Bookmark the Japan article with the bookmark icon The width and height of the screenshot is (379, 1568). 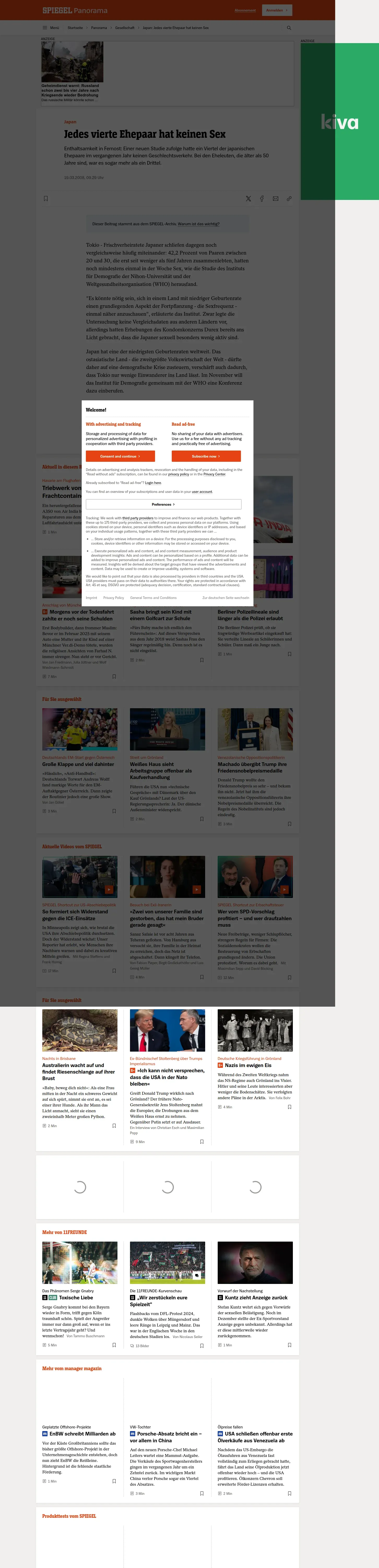pos(46,198)
